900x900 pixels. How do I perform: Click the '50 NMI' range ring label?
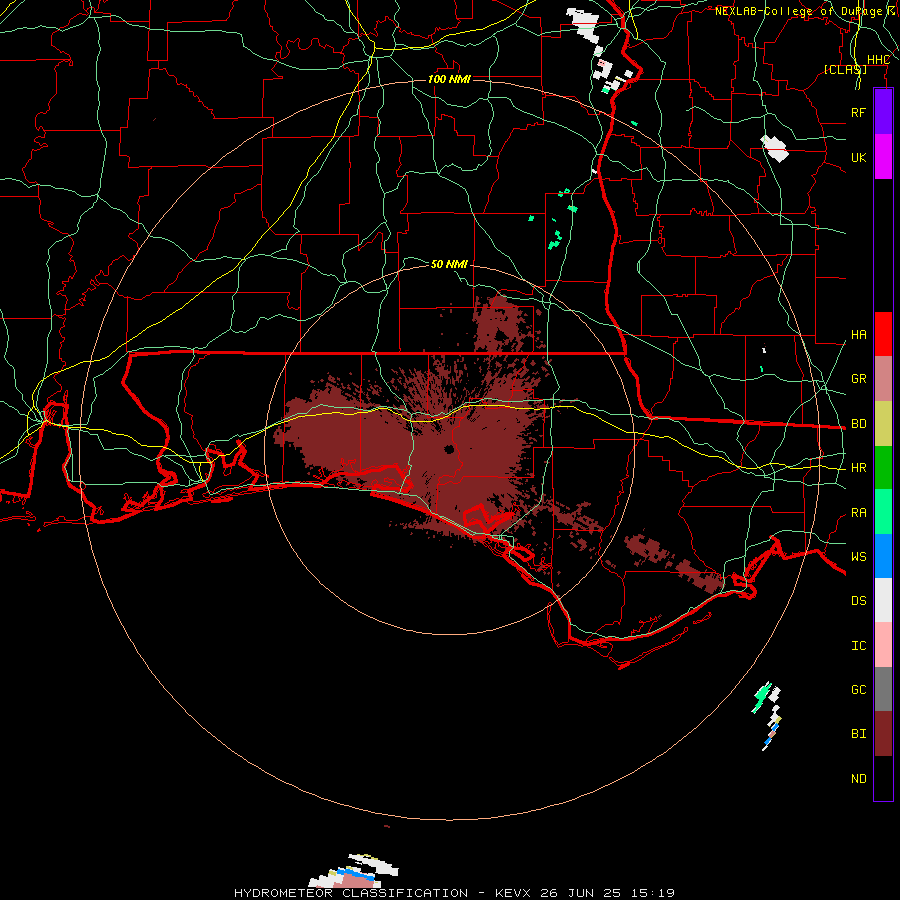(x=449, y=264)
